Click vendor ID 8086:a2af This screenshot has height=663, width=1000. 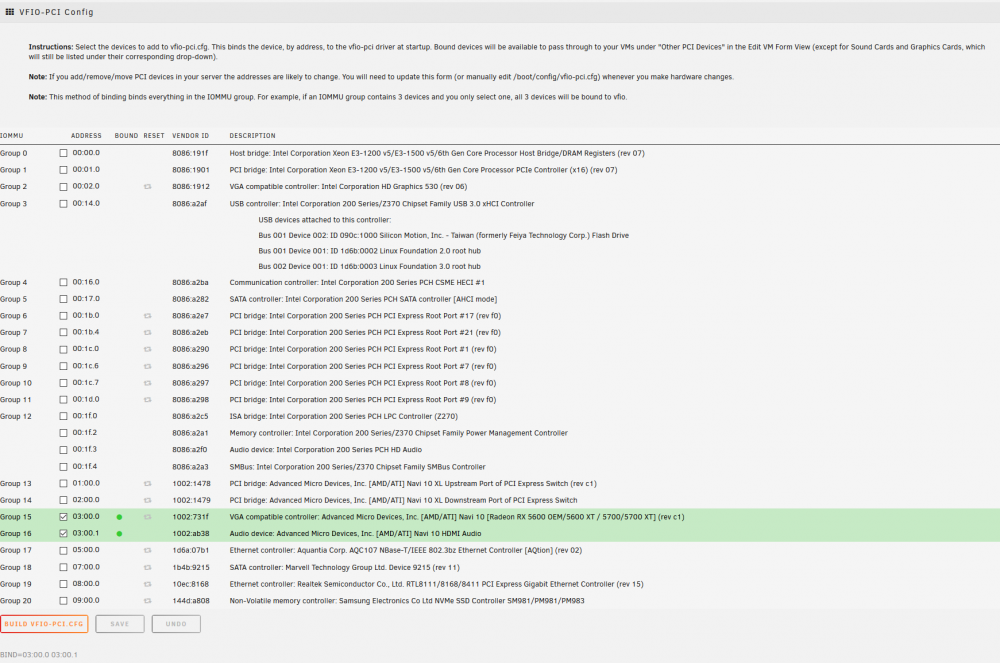pyautogui.click(x=189, y=204)
